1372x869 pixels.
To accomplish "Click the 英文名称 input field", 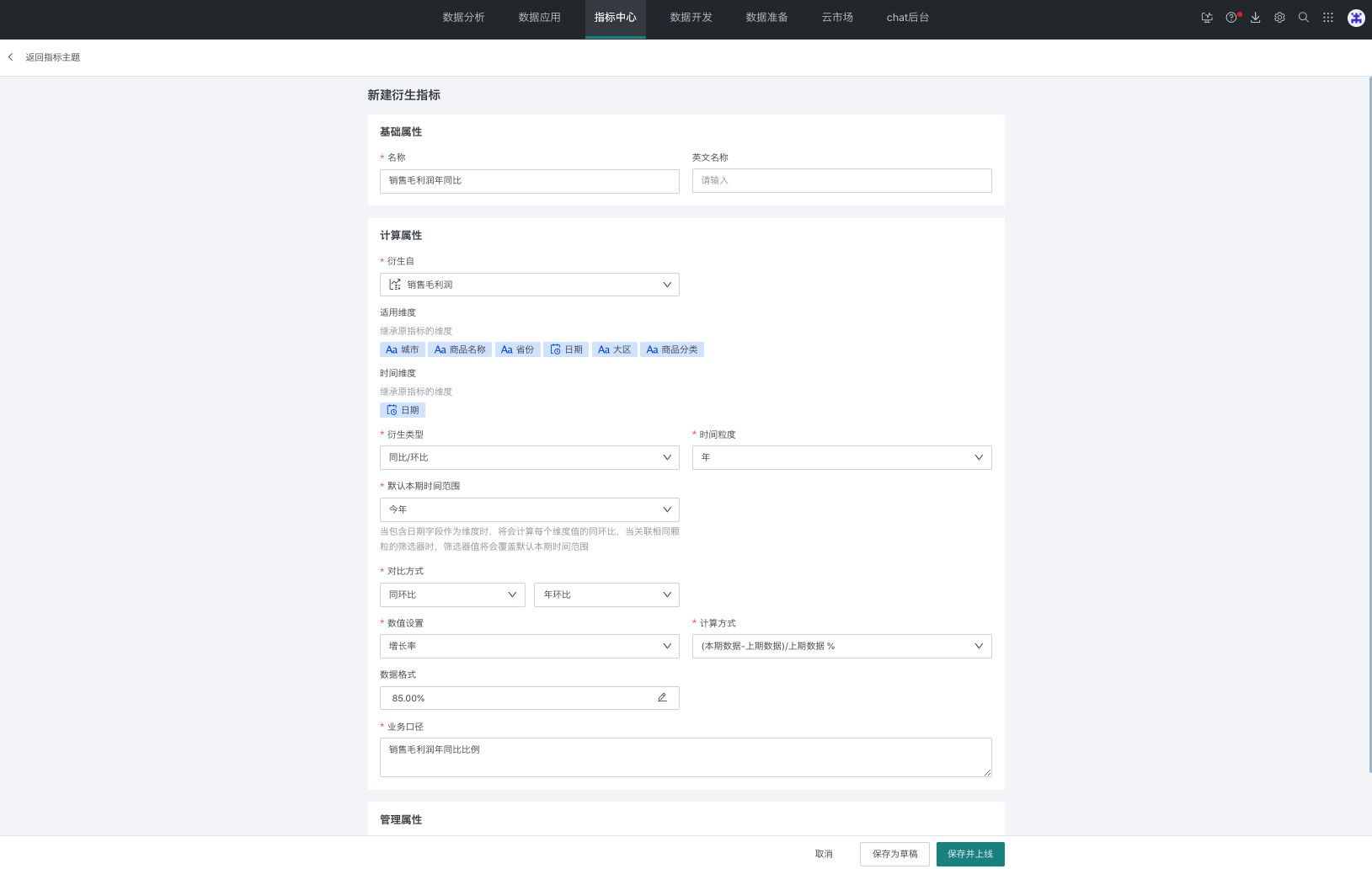I will [x=841, y=180].
